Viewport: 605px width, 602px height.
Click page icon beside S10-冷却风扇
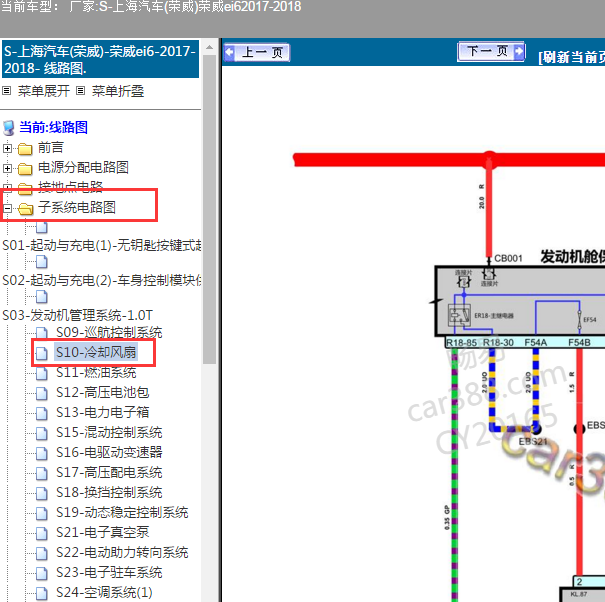point(42,353)
